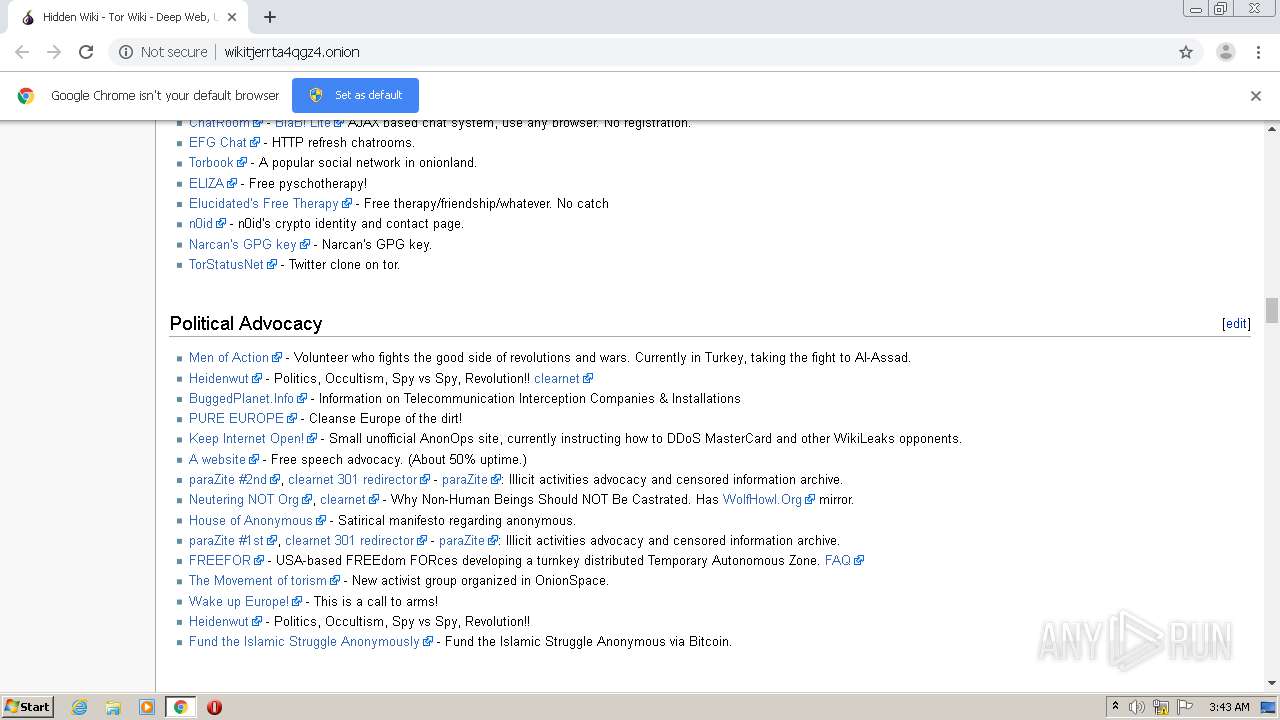Open a new browser tab
The height and width of the screenshot is (720, 1280).
coord(270,17)
